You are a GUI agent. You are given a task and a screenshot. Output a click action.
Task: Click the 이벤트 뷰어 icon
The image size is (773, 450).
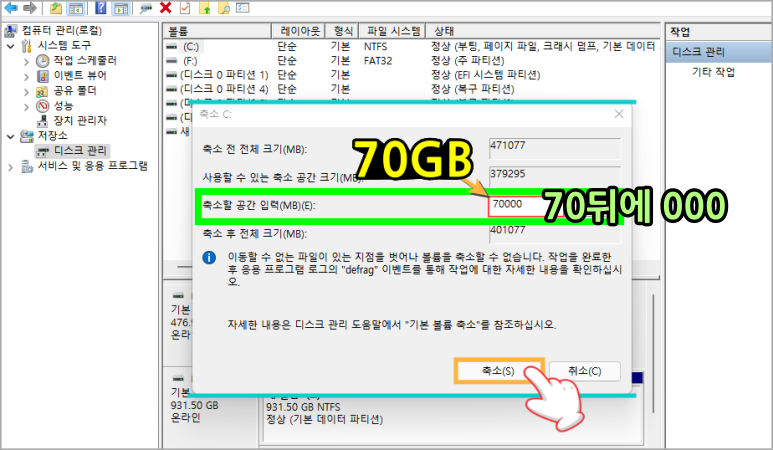pos(43,76)
